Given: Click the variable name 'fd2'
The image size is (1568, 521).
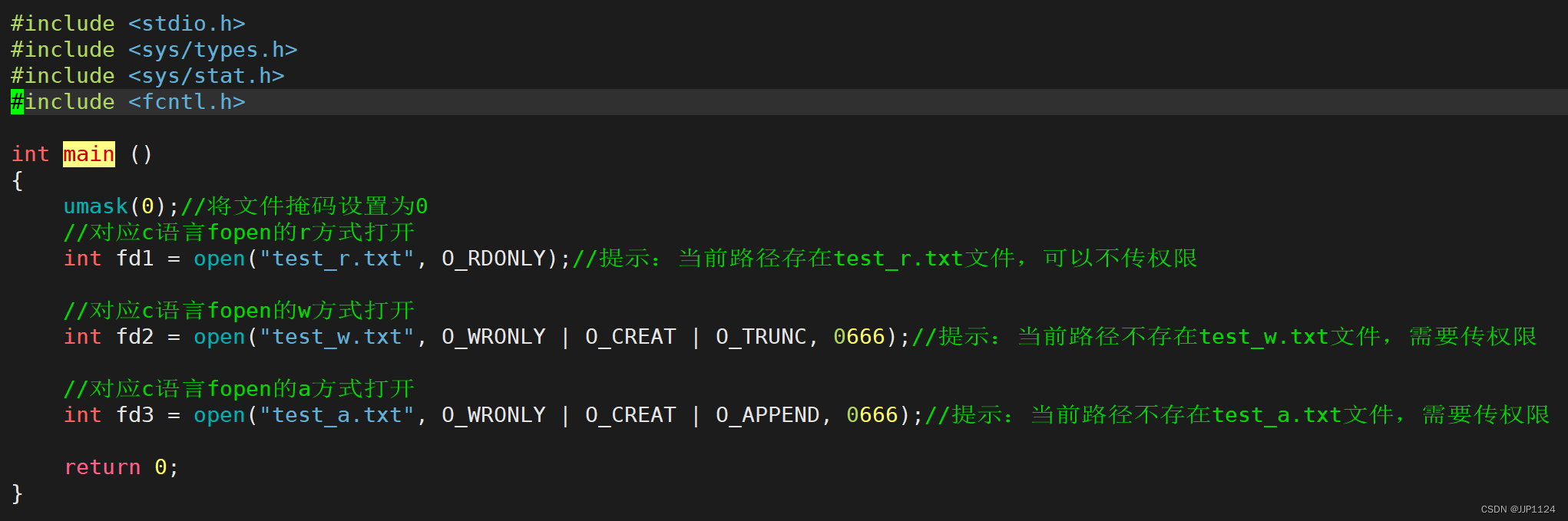Looking at the screenshot, I should [x=134, y=337].
